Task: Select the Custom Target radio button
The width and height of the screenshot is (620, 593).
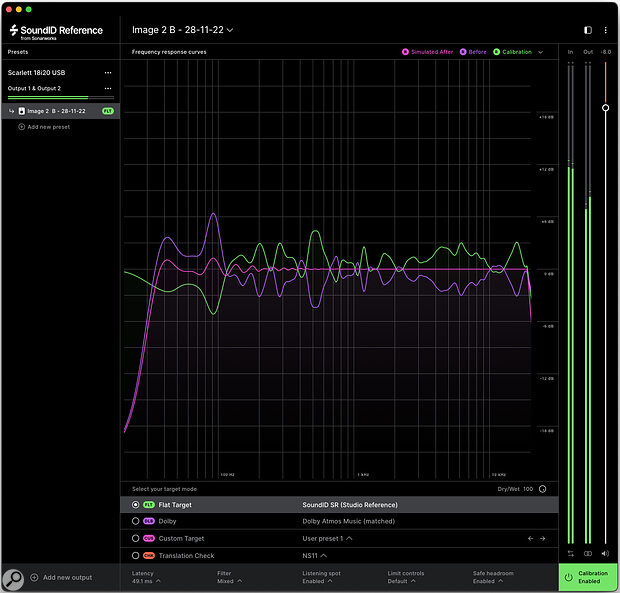Action: tap(135, 538)
